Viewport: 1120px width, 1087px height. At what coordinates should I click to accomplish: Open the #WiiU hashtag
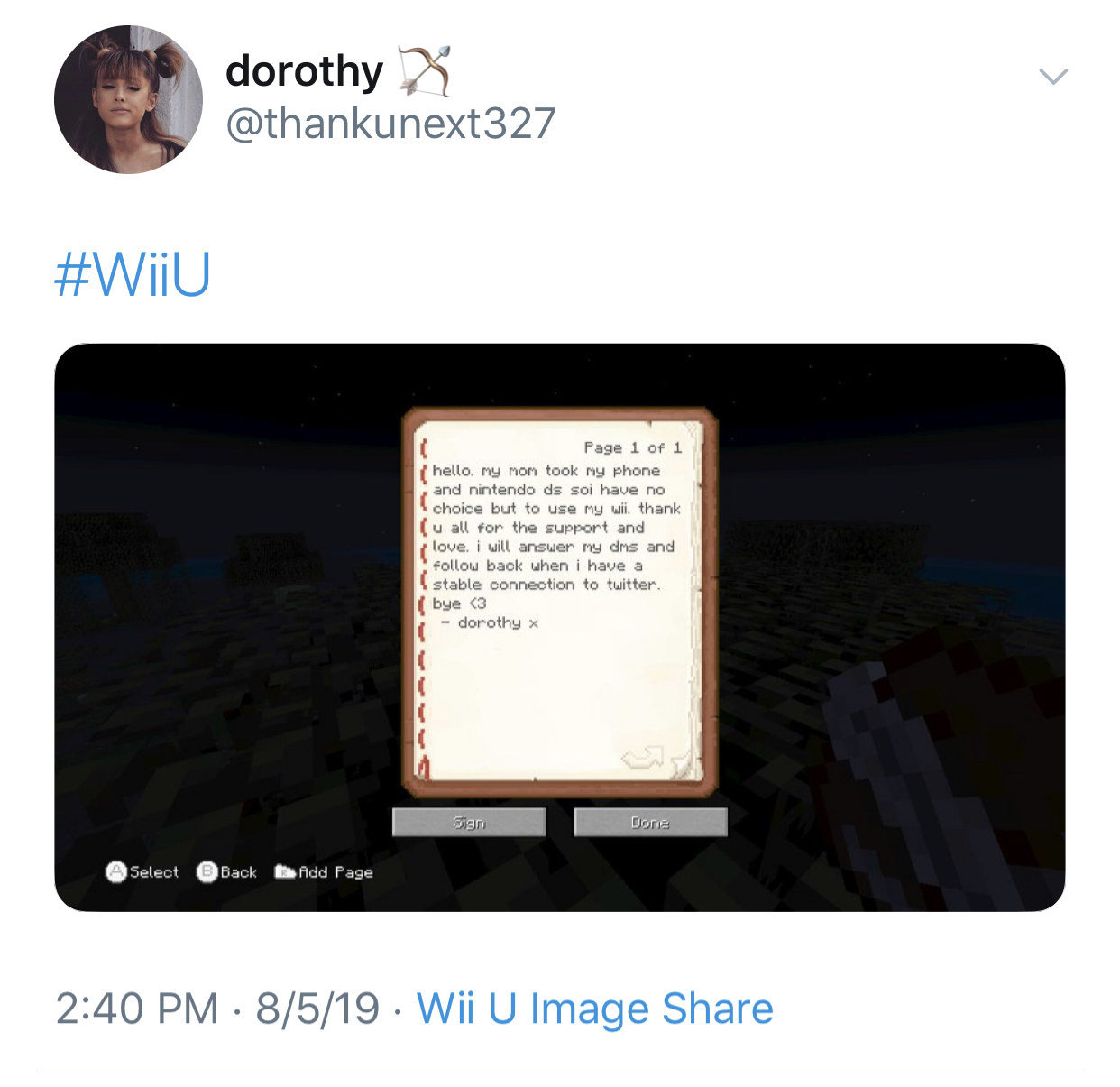tap(133, 274)
